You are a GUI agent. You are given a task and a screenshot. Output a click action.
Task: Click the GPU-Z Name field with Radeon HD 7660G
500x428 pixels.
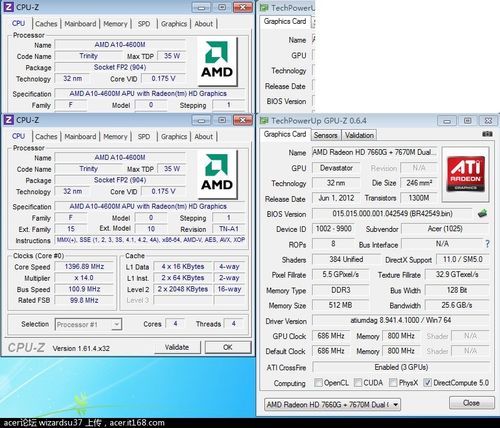(374, 152)
